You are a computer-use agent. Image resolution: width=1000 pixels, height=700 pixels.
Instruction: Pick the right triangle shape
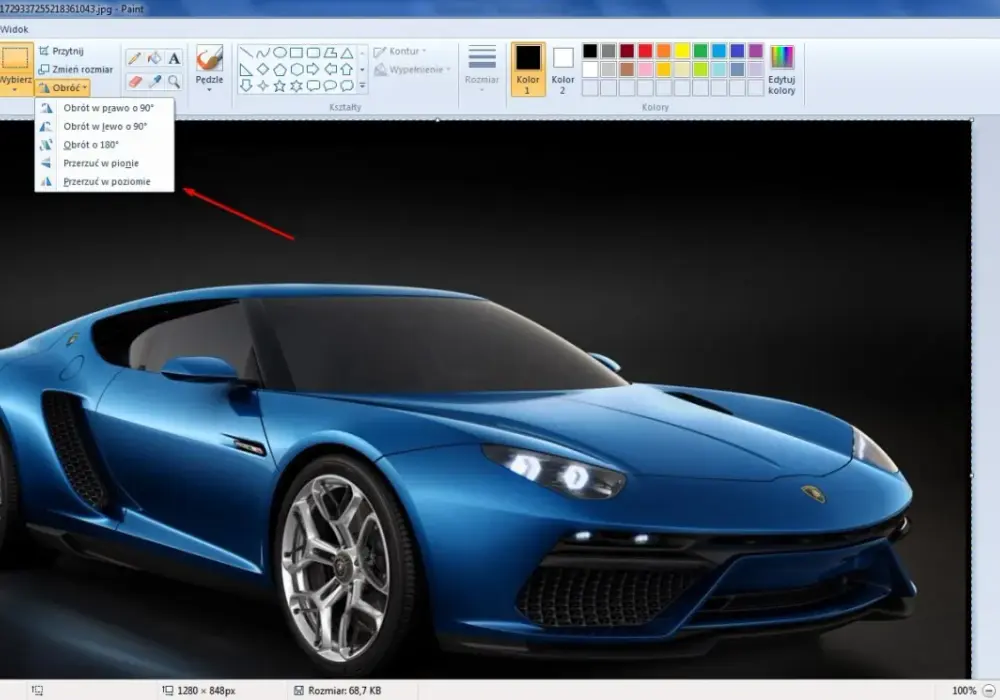click(x=246, y=69)
